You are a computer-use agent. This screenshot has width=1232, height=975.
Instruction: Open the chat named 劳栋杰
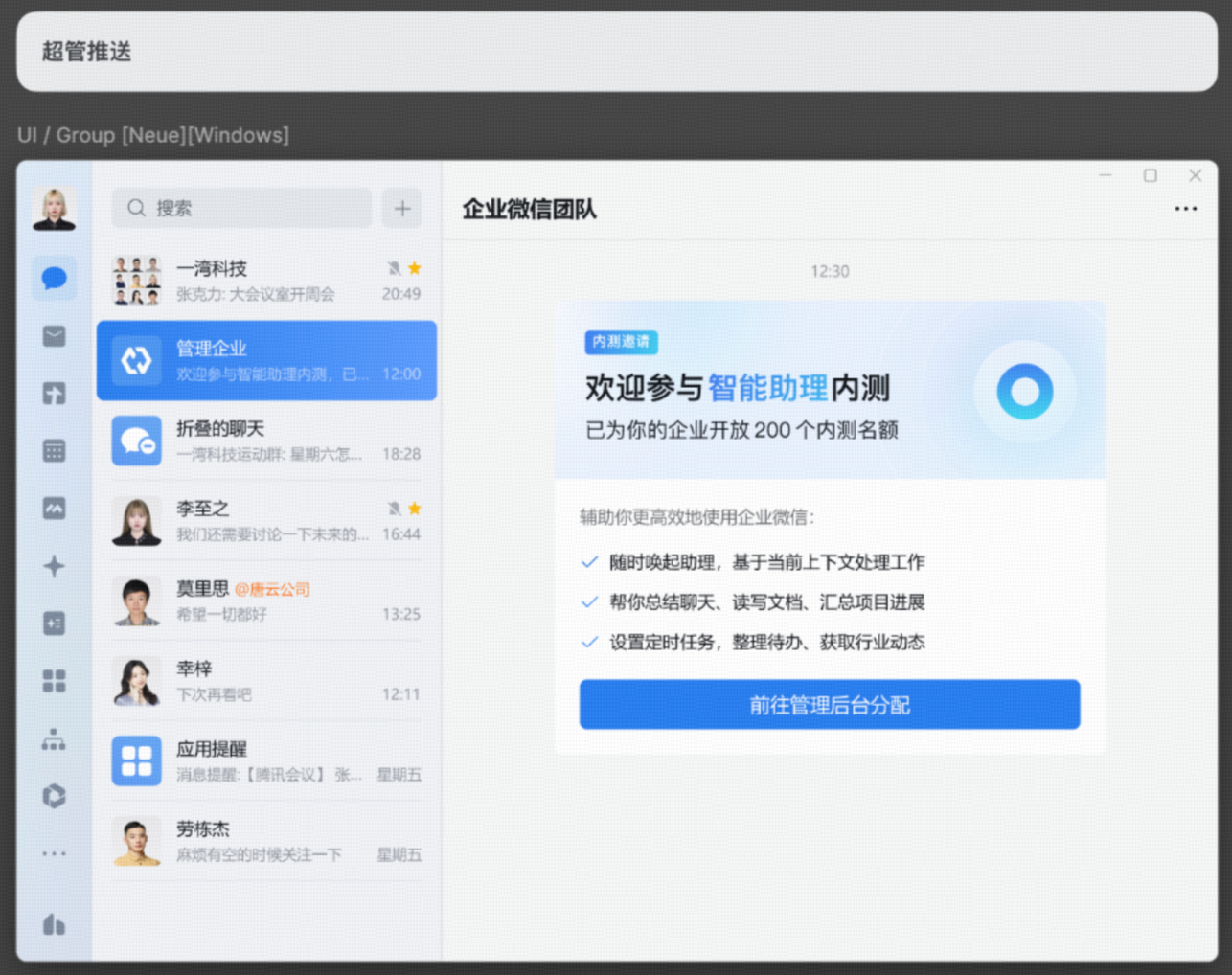click(203, 829)
